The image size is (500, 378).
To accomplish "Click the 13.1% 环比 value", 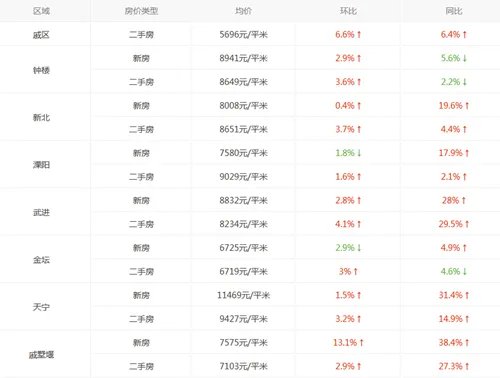I will [x=348, y=342].
